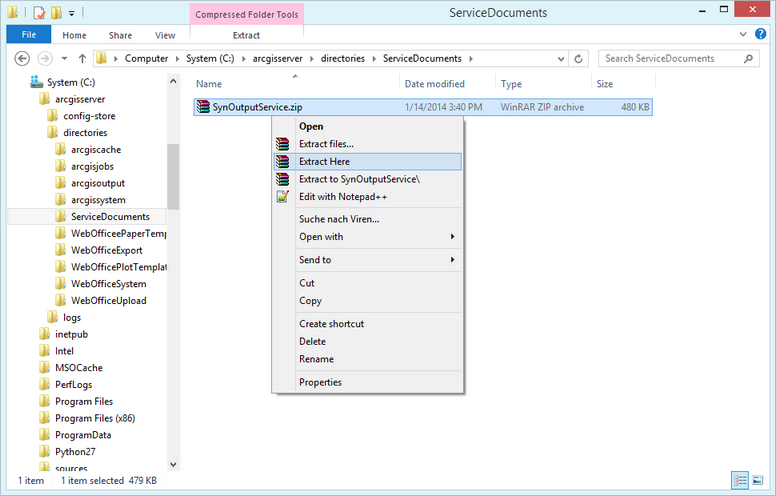The height and width of the screenshot is (496, 776).
Task: Choose Delete in context menu
Action: click(x=367, y=342)
